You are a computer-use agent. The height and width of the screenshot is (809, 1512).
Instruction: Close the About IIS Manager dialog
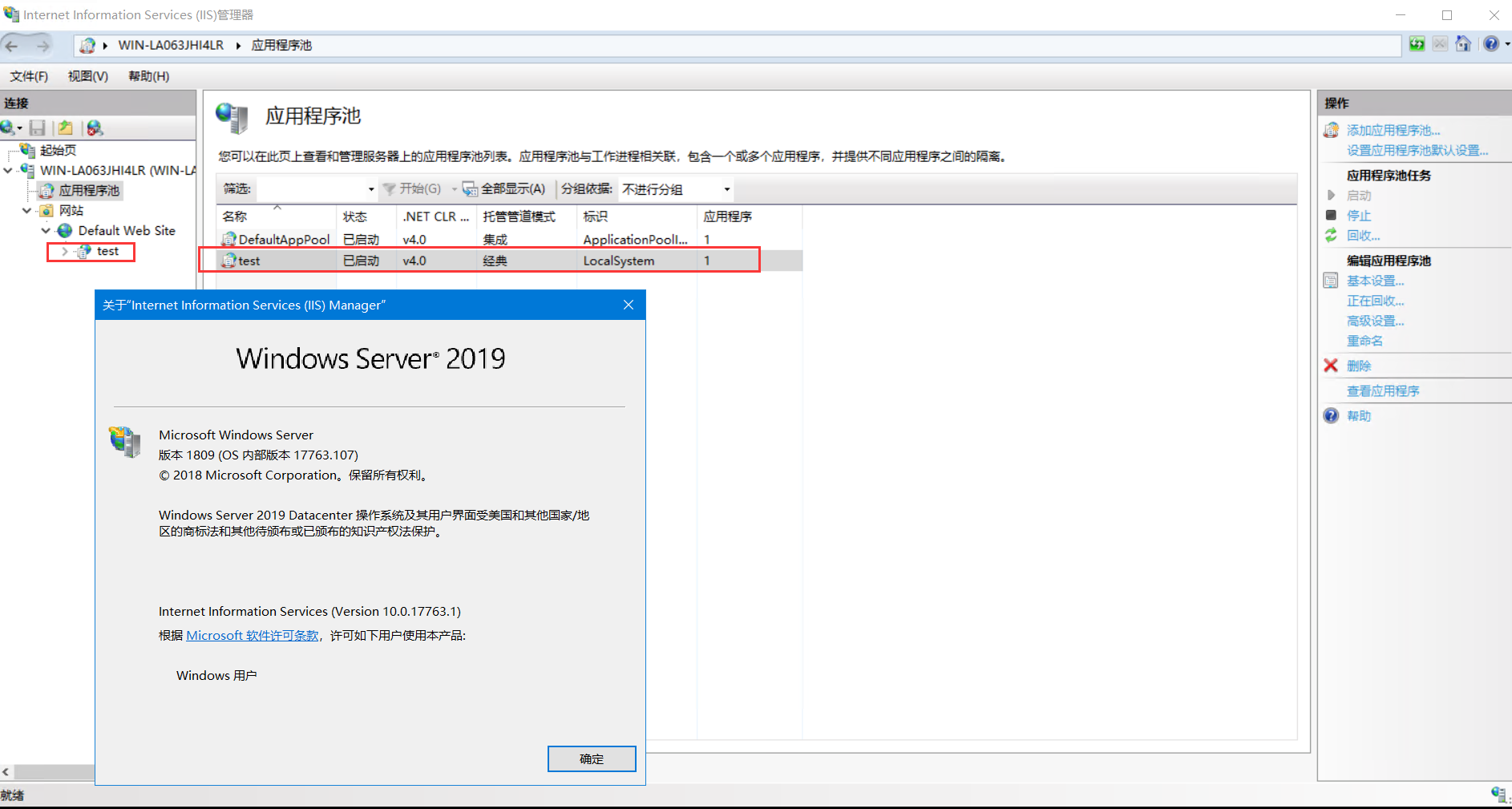tap(629, 305)
